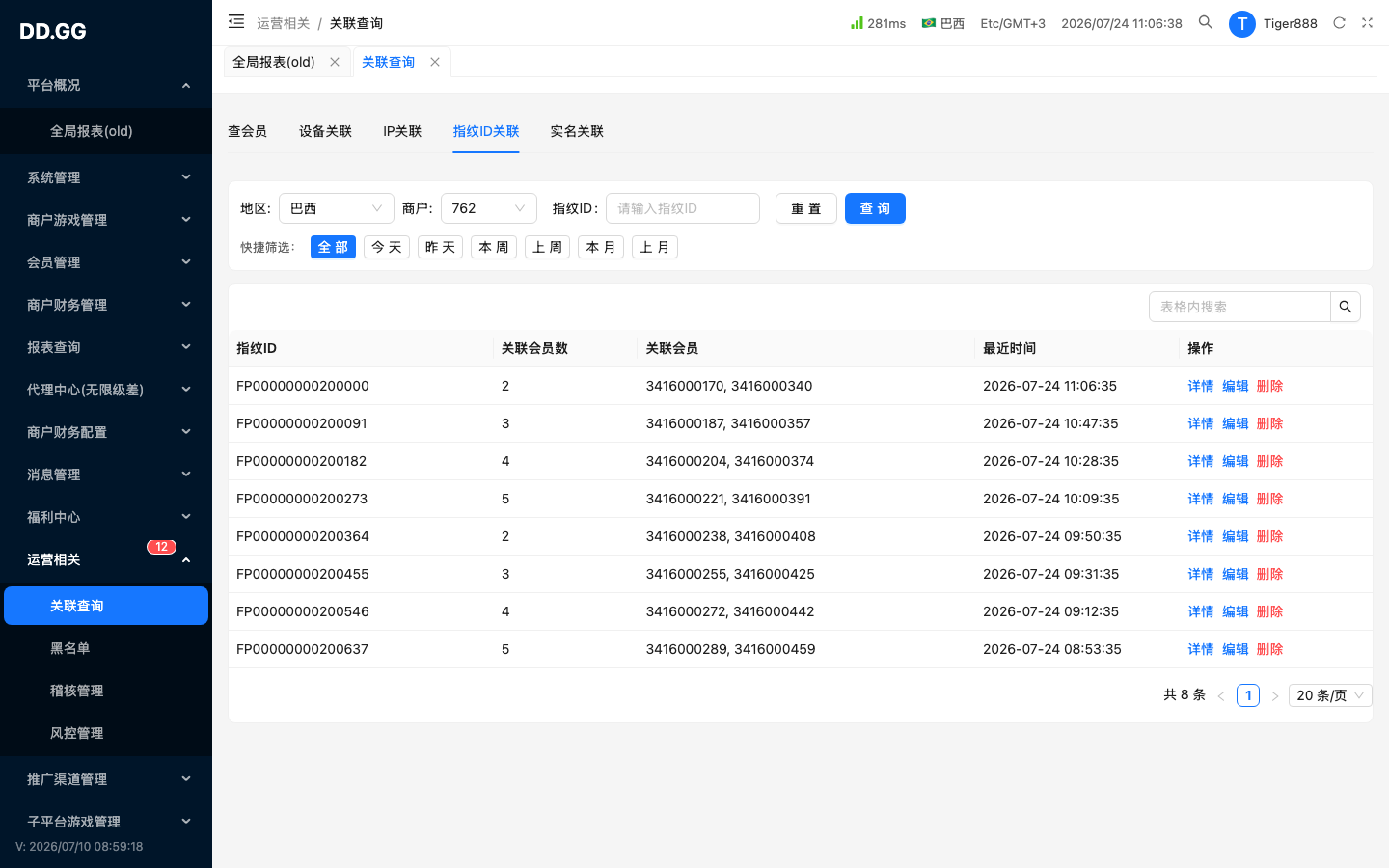Screen dimensions: 1389x868
Task: Close the 全局报表(old) tab
Action: [x=335, y=62]
